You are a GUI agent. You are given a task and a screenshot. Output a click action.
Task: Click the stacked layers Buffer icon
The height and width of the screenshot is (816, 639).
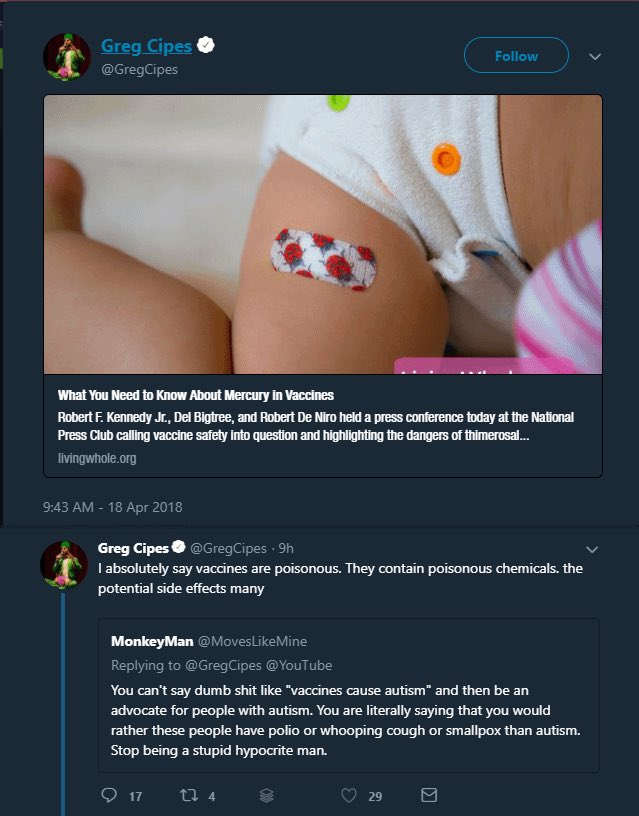coord(266,795)
